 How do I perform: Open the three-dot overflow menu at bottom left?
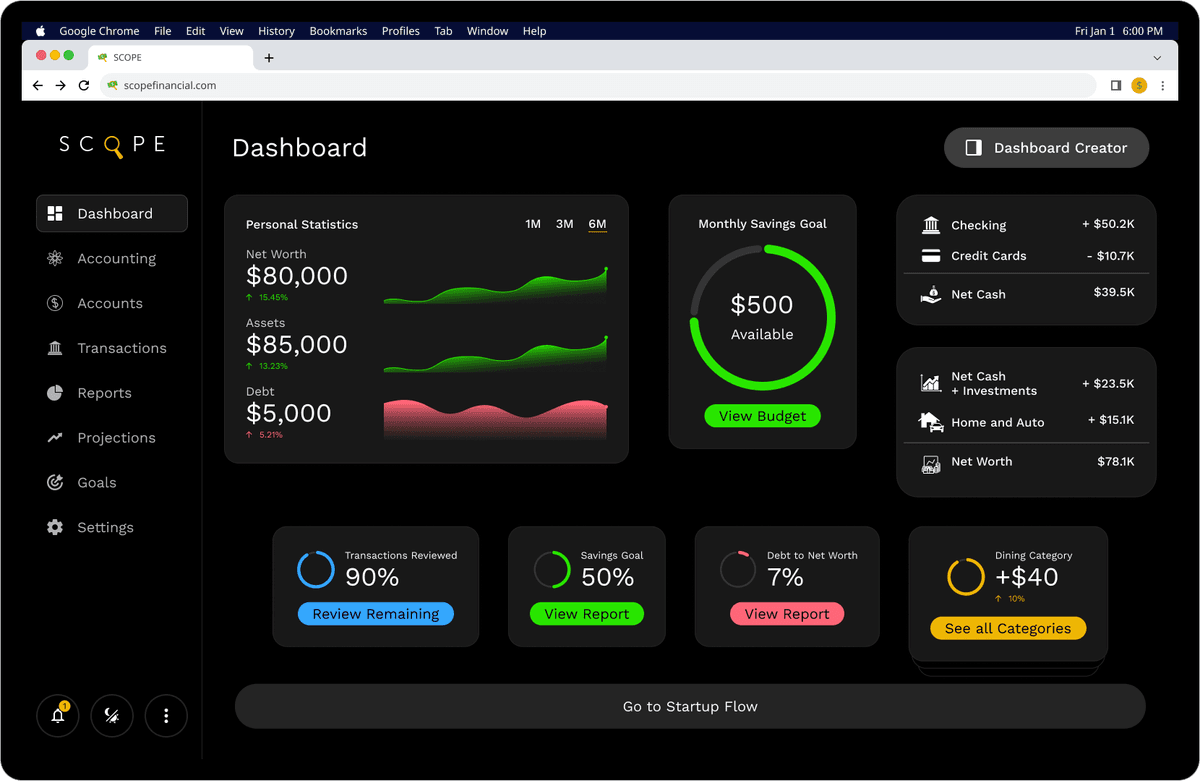(x=165, y=716)
